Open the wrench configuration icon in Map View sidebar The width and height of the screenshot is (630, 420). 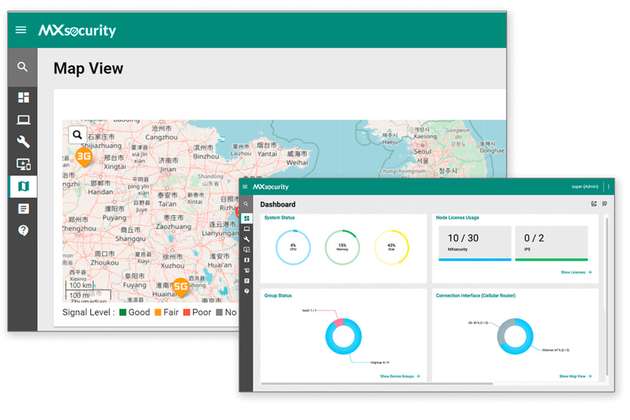(23, 142)
